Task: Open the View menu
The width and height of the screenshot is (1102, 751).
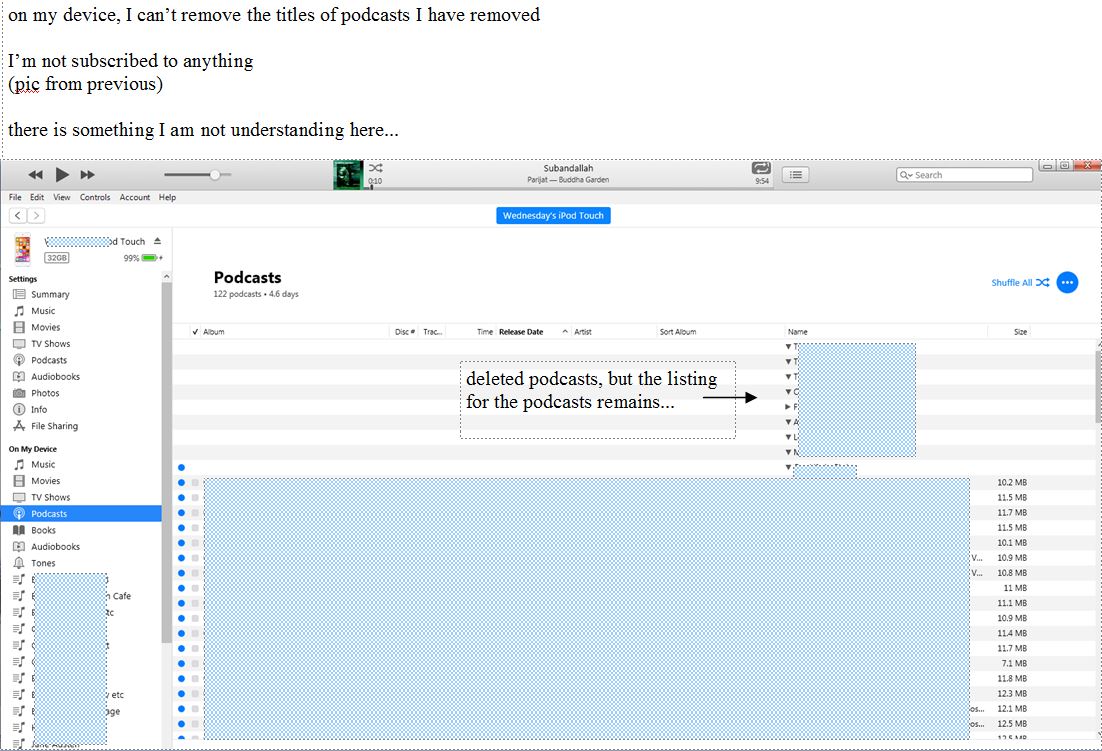Action: click(x=62, y=197)
